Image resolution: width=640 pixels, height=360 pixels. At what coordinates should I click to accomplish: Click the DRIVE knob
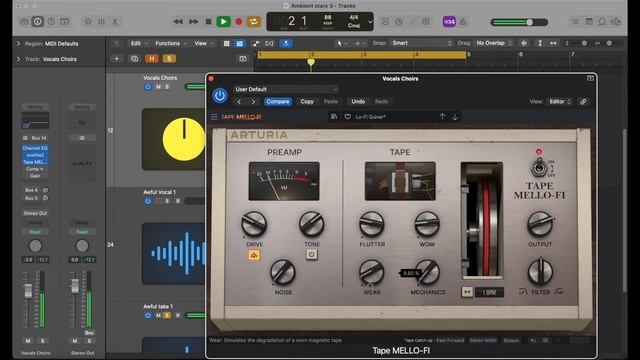tap(254, 224)
